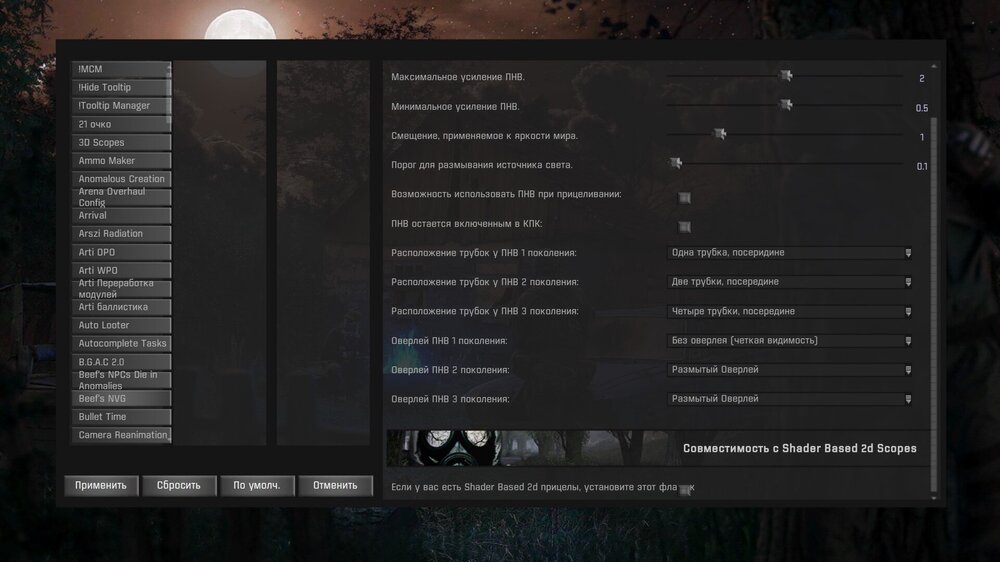Click the Применить button
1000x562 pixels.
click(x=101, y=485)
